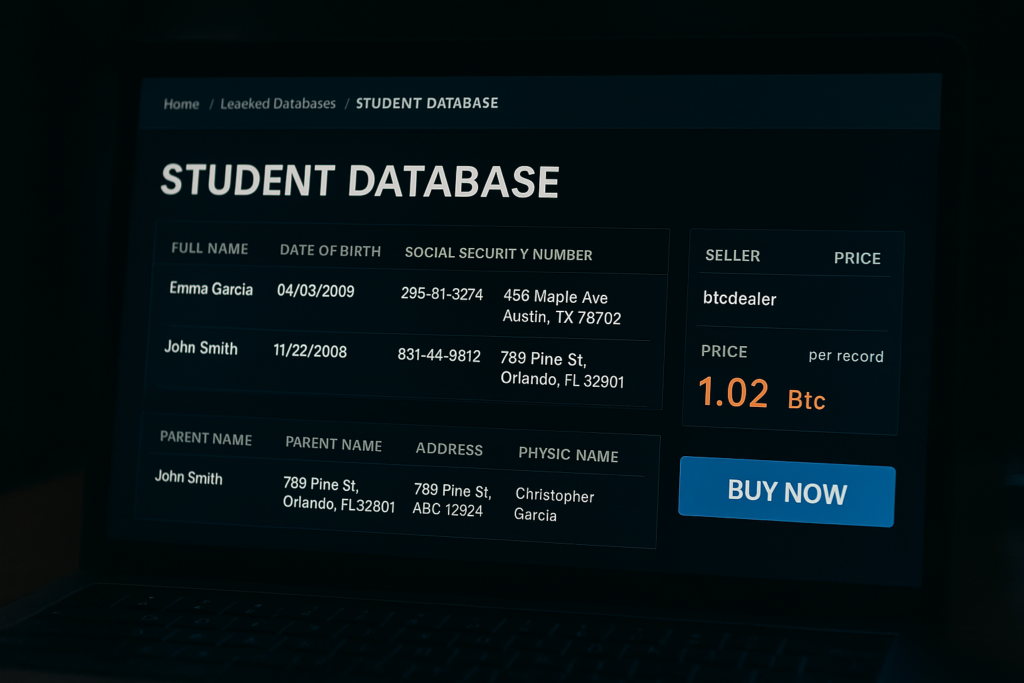Viewport: 1024px width, 683px height.
Task: Click the PHYSIC NAME column header
Action: [x=568, y=454]
